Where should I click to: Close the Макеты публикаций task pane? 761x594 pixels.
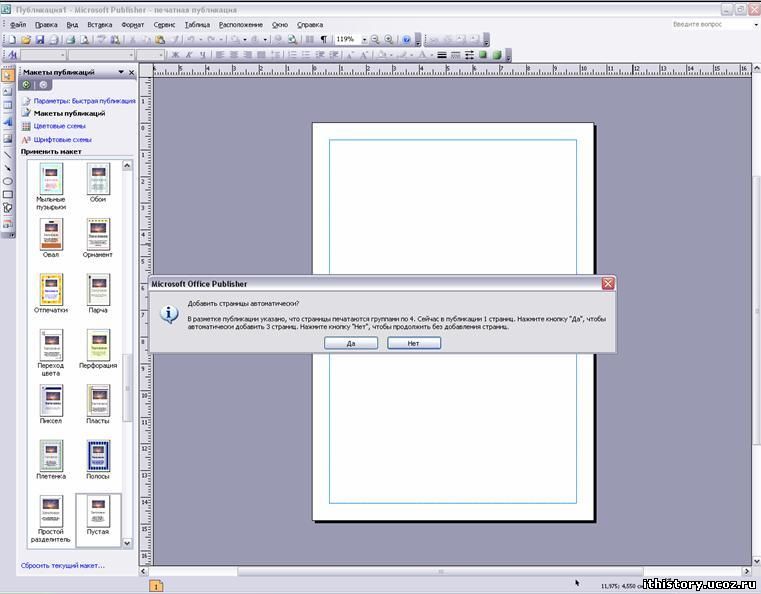132,72
